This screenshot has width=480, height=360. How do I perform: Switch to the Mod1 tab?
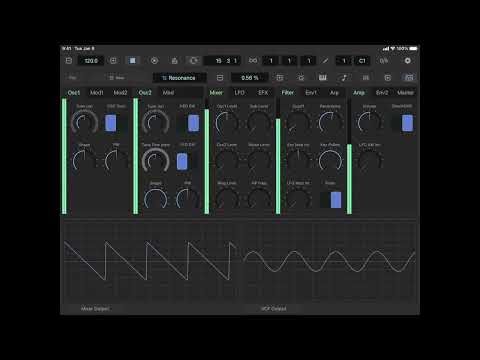click(x=97, y=93)
